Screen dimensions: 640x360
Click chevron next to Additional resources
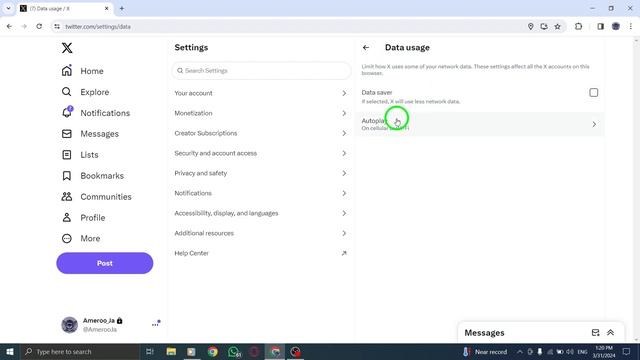coord(344,233)
